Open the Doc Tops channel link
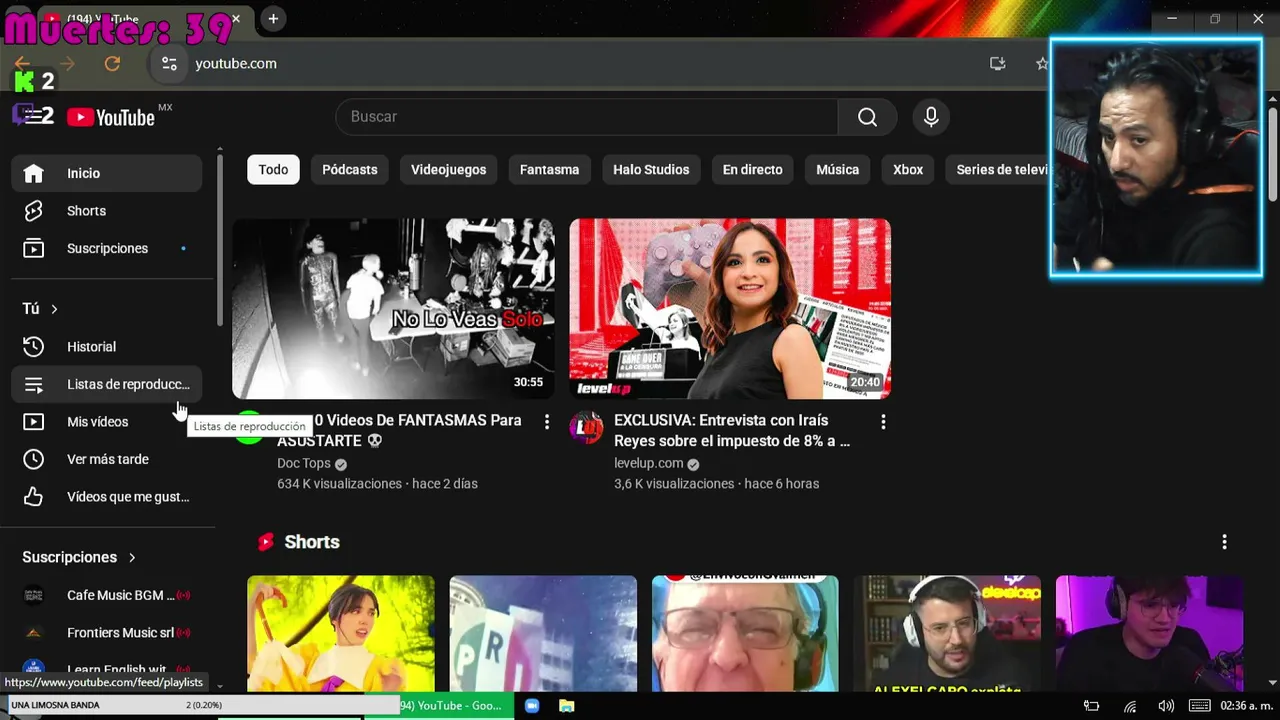The width and height of the screenshot is (1280, 720). (x=303, y=463)
